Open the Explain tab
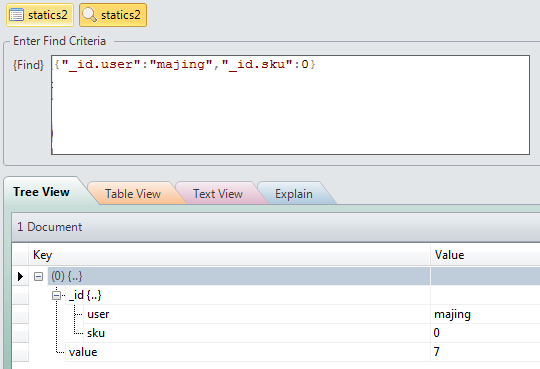540x369 pixels. (x=294, y=194)
